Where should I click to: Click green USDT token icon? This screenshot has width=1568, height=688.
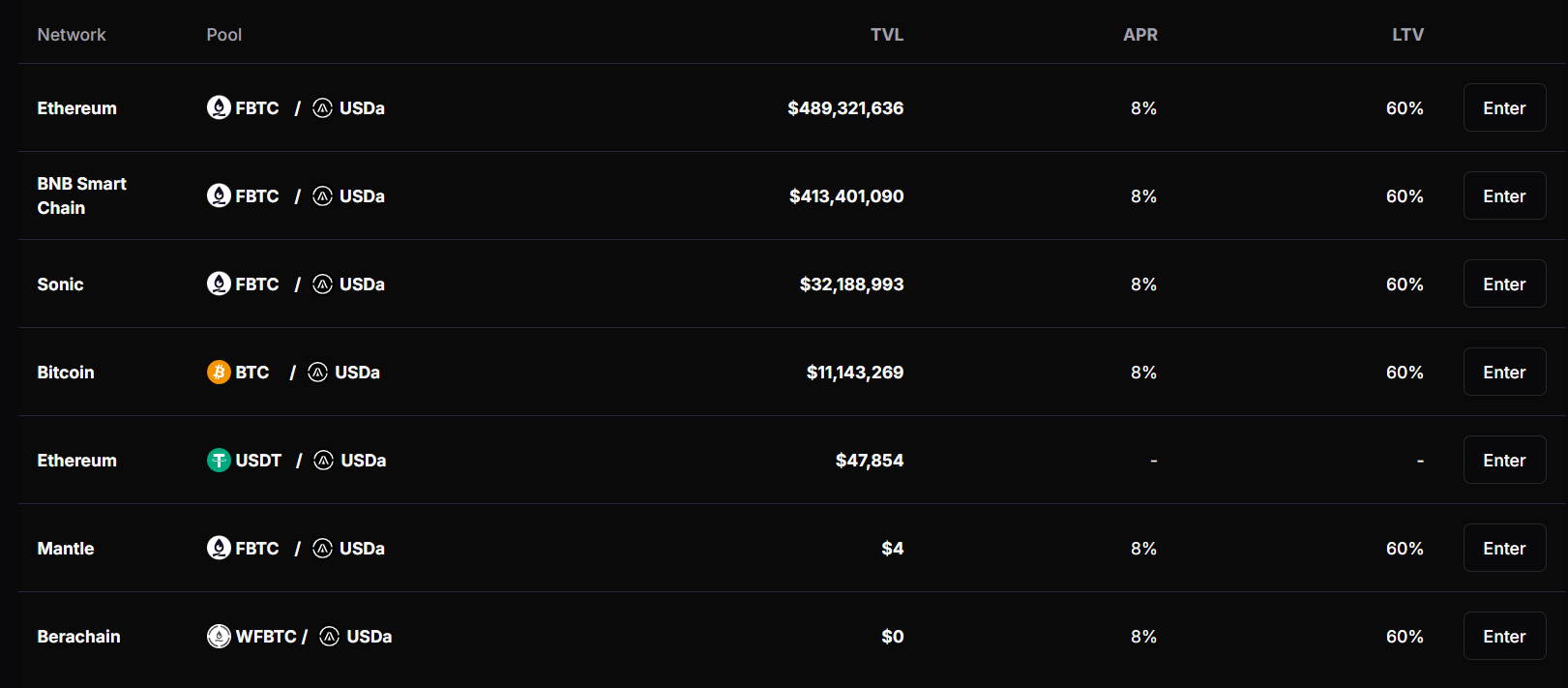pyautogui.click(x=219, y=461)
